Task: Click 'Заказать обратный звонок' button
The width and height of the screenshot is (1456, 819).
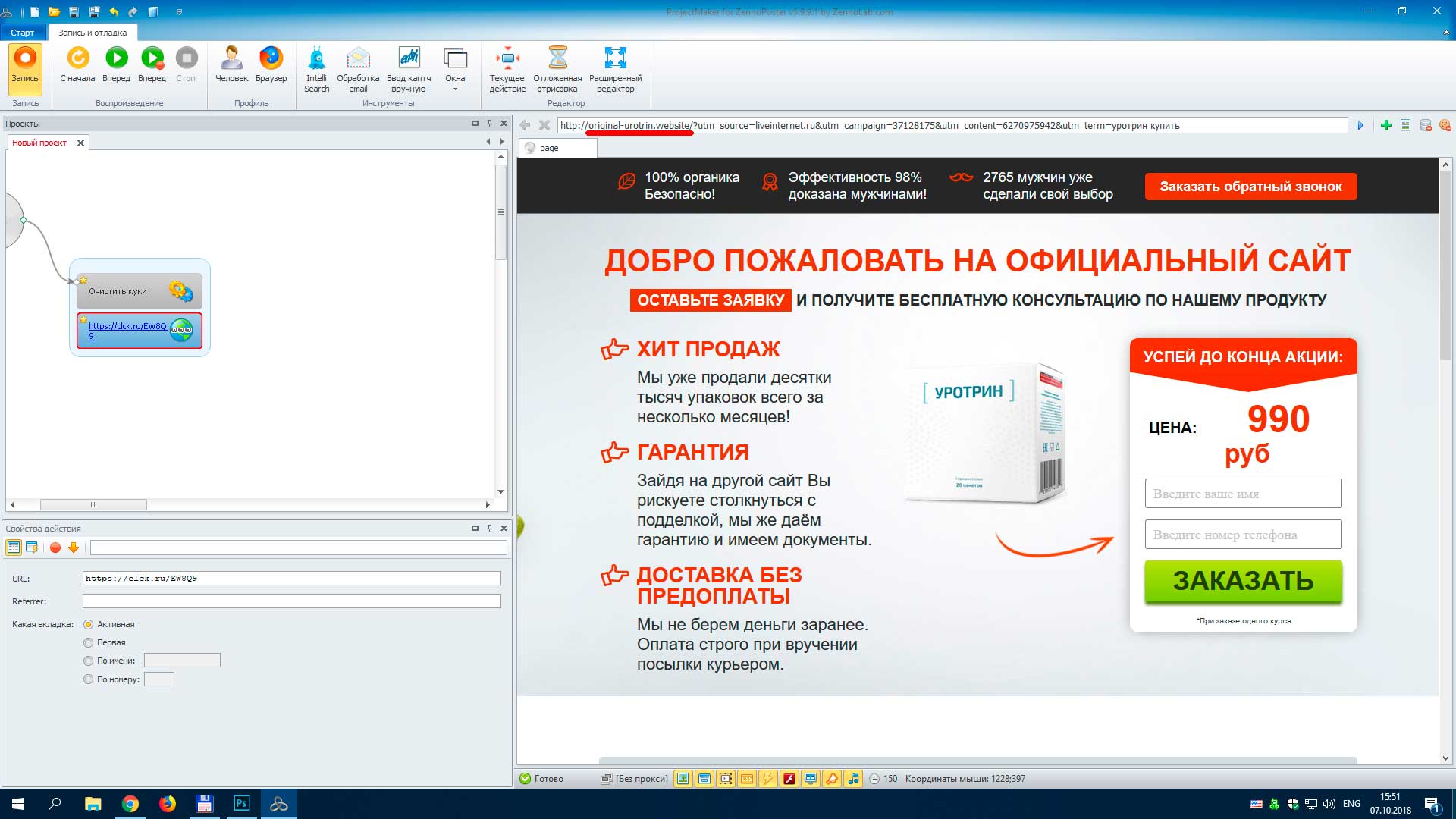Action: (1250, 187)
